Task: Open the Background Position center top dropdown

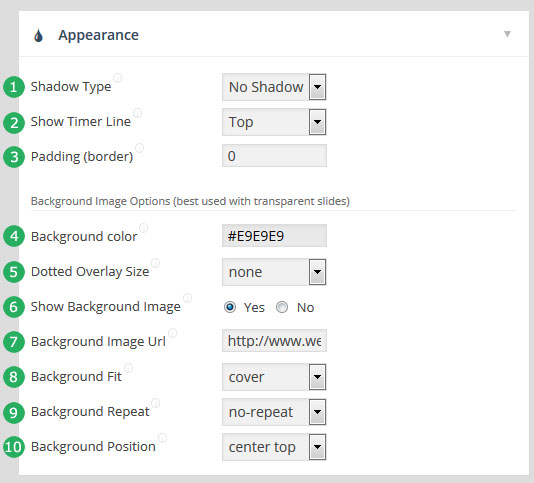Action: 274,447
